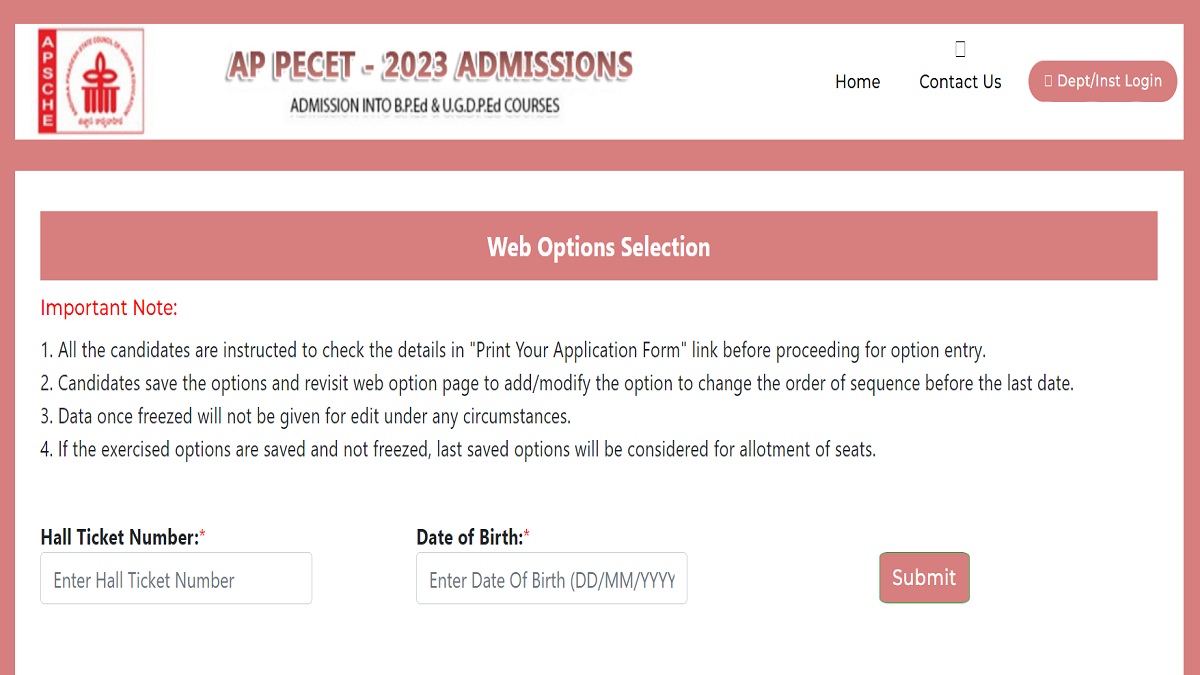Viewport: 1200px width, 675px height.
Task: Click note two about saving and revisiting options
Action: (x=557, y=383)
